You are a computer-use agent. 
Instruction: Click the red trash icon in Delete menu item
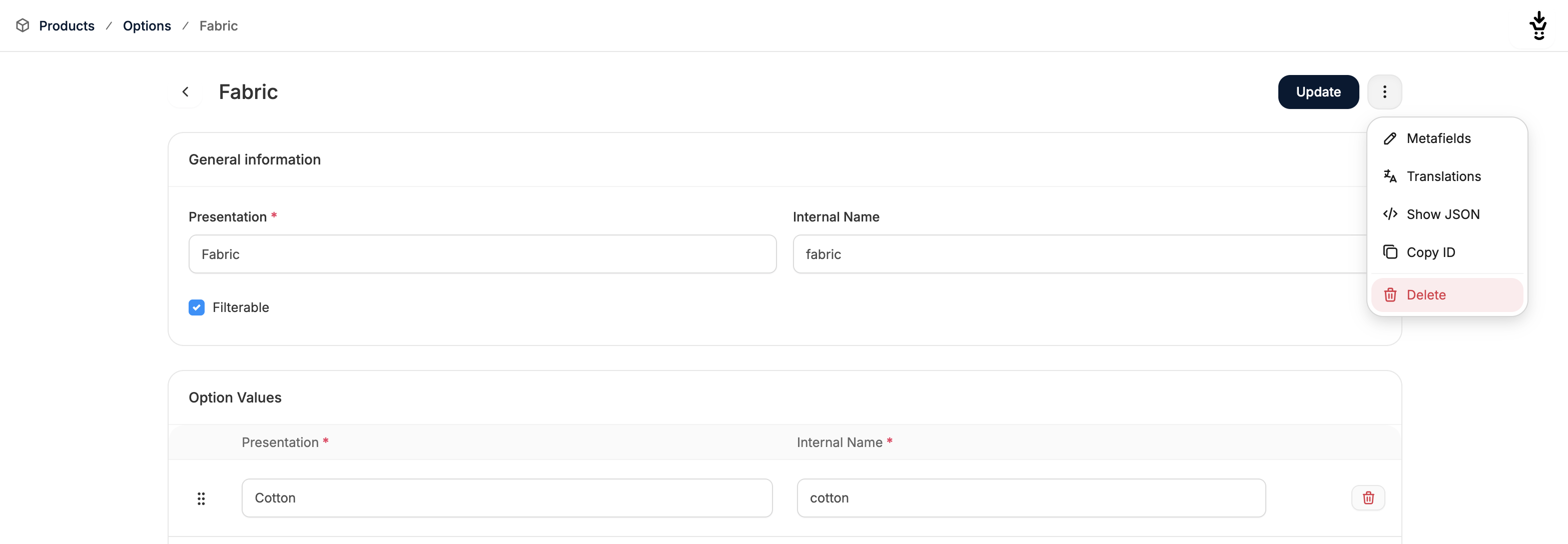[x=1390, y=295]
